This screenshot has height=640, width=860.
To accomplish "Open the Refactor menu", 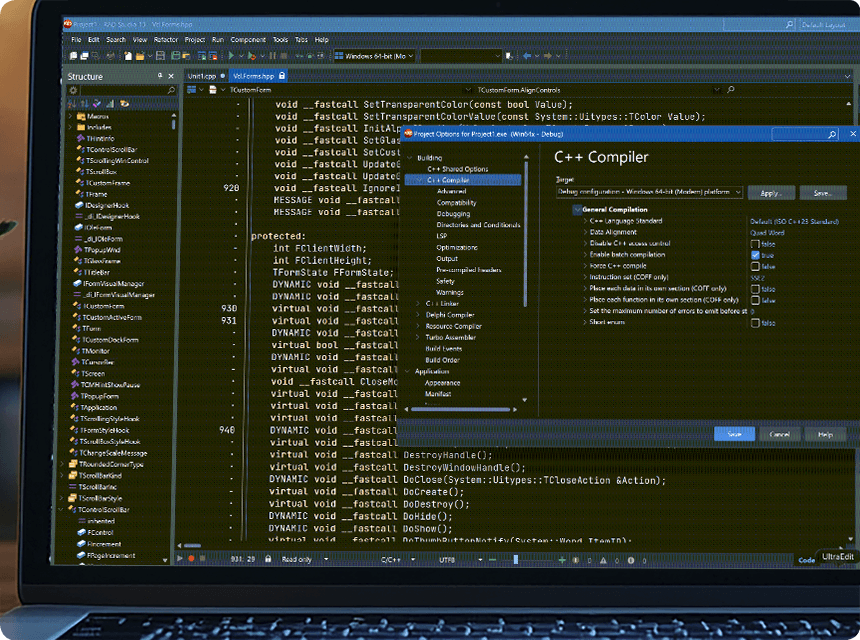I will point(165,39).
